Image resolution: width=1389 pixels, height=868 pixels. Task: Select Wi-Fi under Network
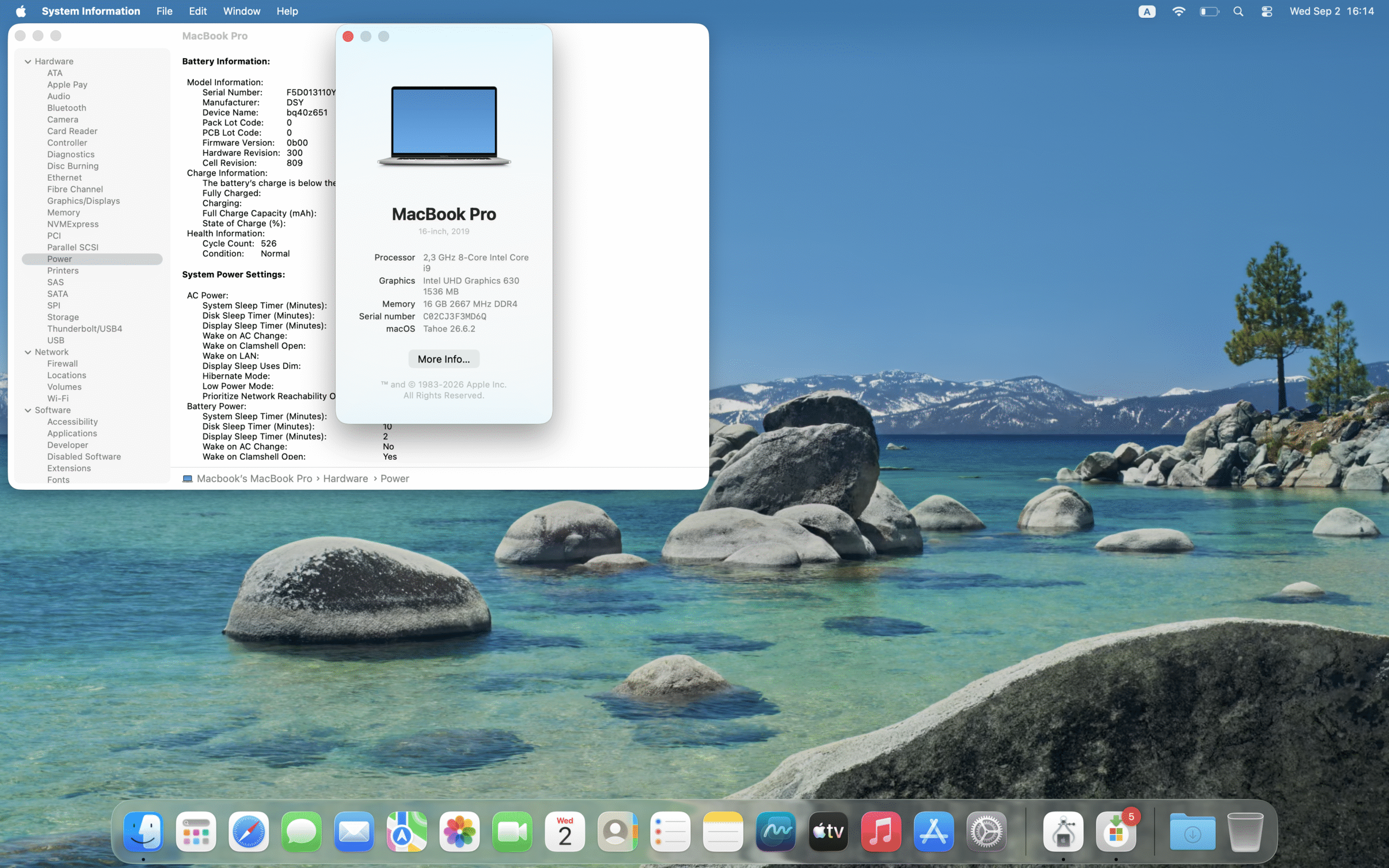point(58,398)
